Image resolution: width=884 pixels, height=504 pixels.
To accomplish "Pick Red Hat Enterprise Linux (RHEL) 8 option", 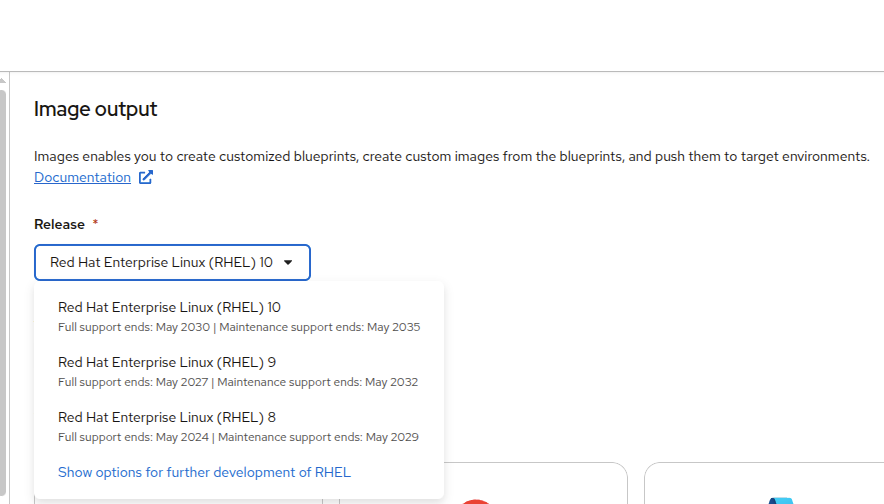I will coord(239,427).
